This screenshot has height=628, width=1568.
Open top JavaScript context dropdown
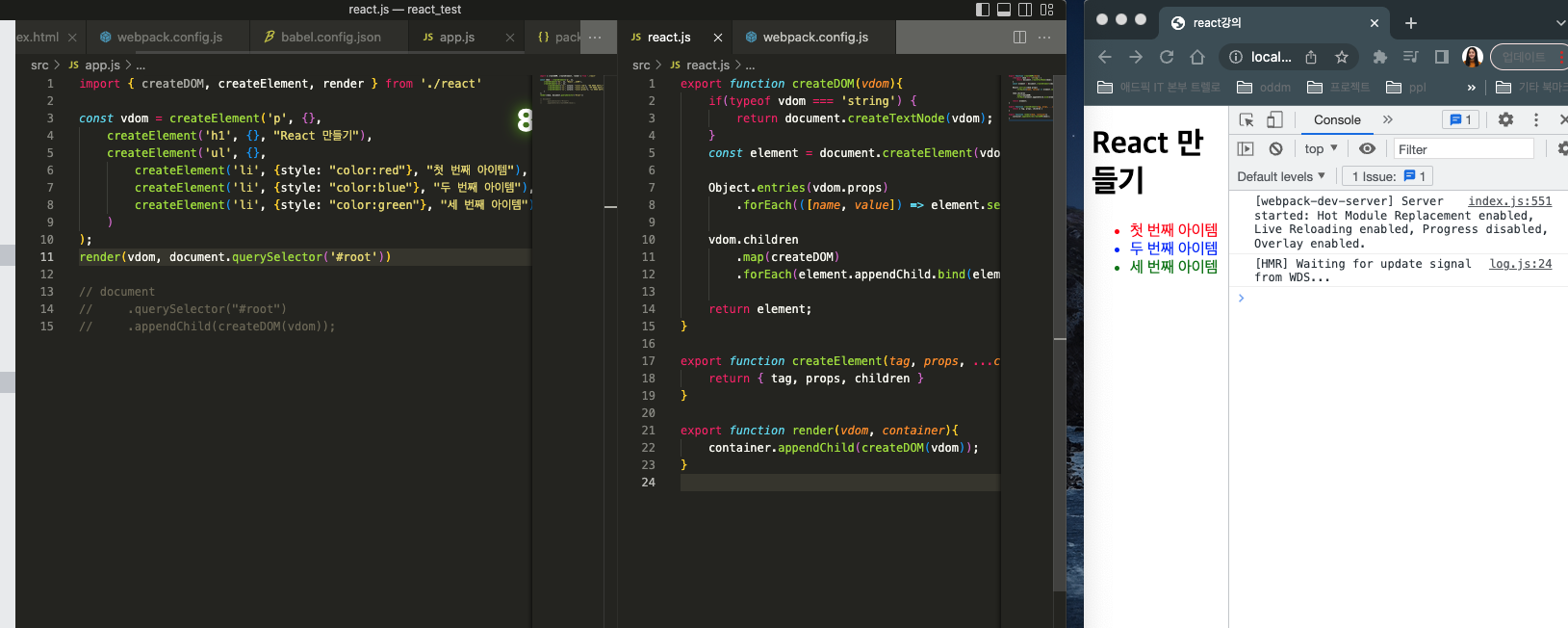pyautogui.click(x=1321, y=148)
